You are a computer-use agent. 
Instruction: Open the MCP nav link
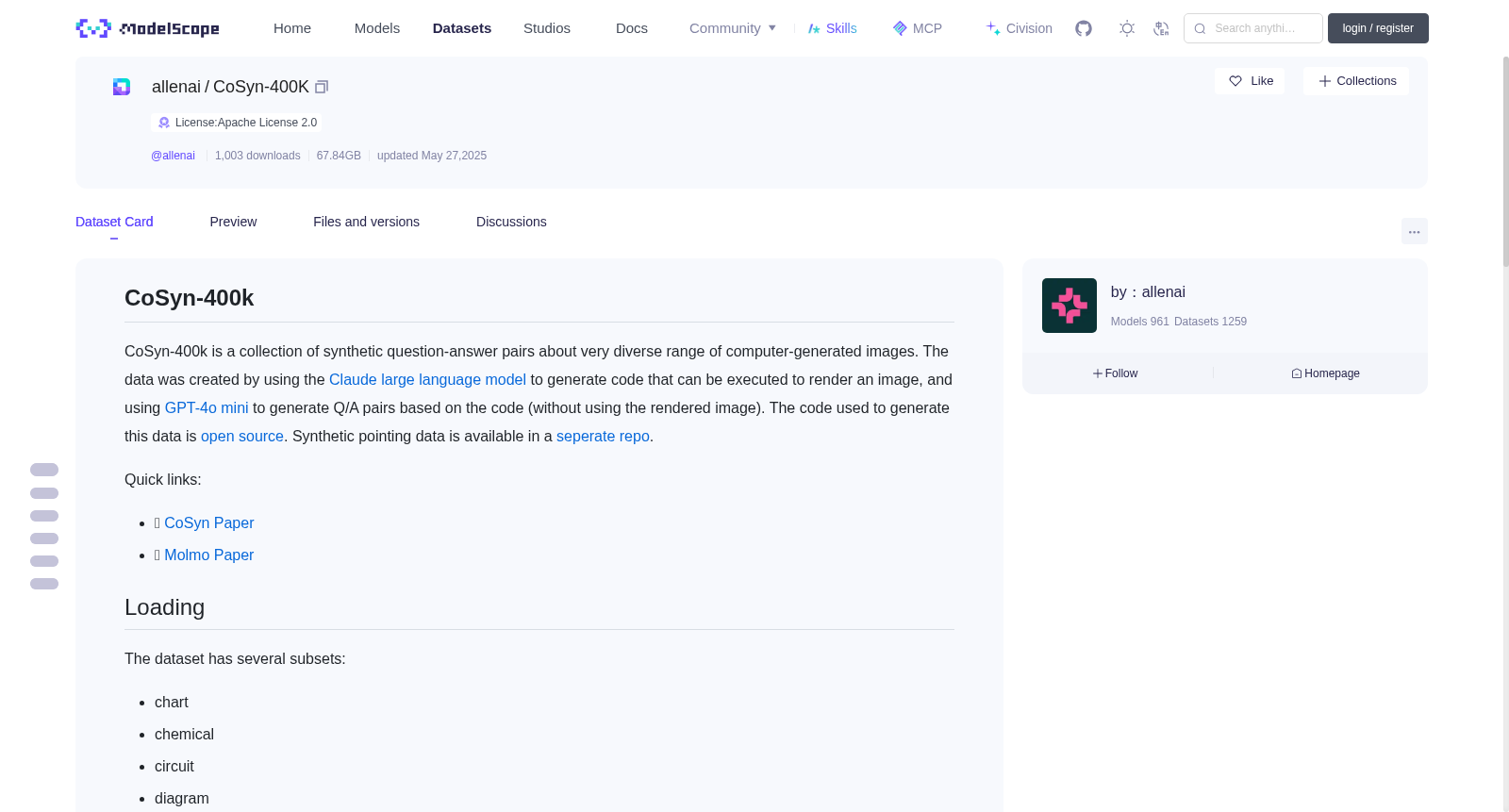pyautogui.click(x=918, y=28)
